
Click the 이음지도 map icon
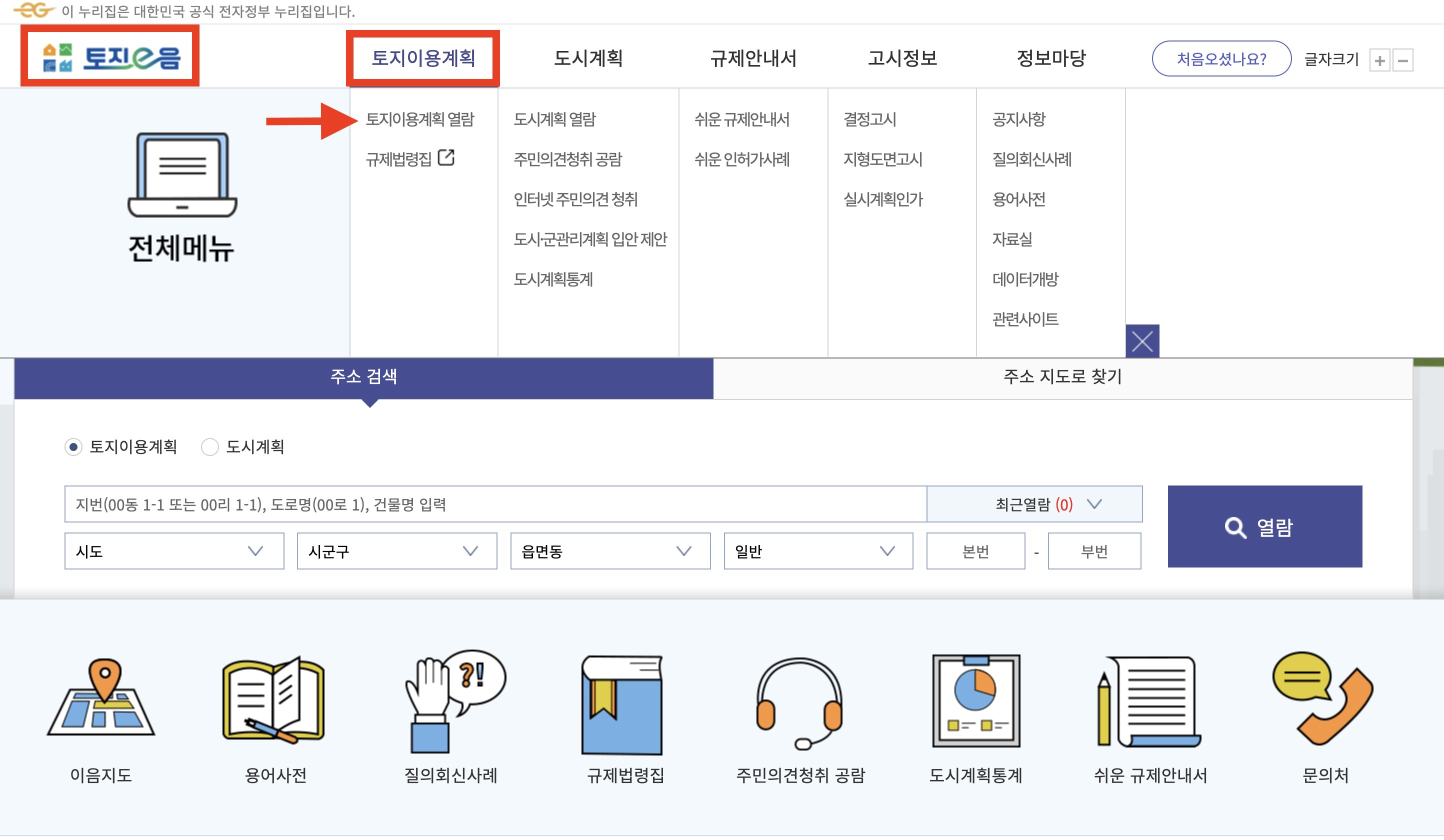[x=101, y=698]
